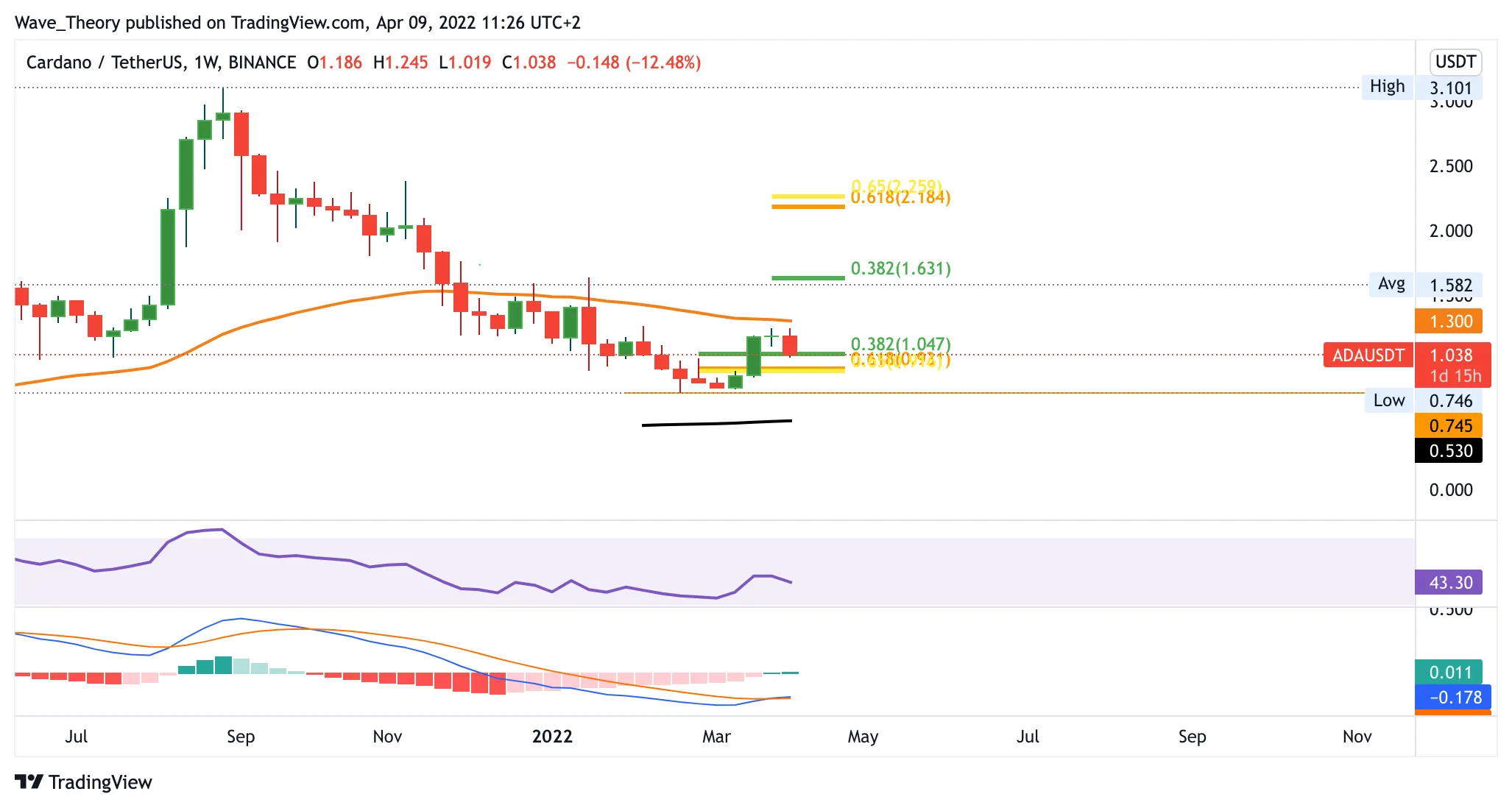This screenshot has height=808, width=1512.
Task: Click the Low 0.746 price label
Action: coord(1423,400)
